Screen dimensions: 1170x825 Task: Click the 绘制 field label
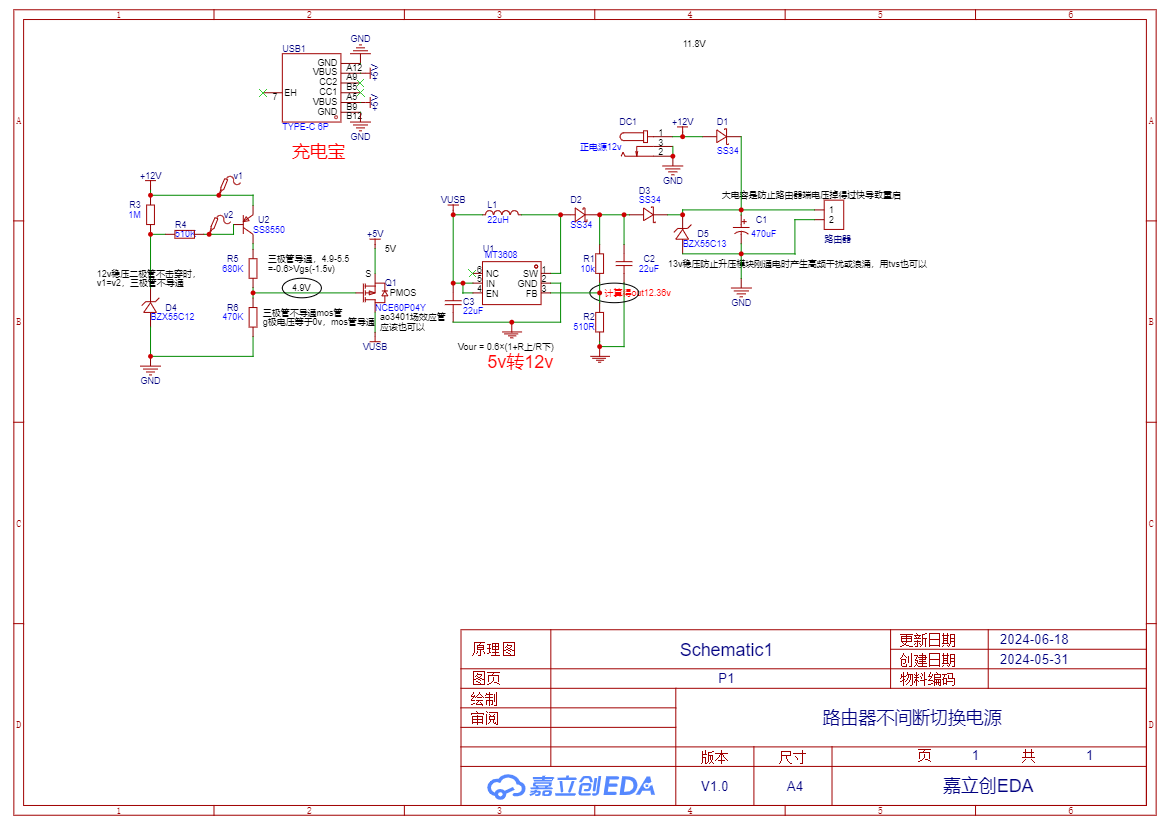[x=484, y=699]
